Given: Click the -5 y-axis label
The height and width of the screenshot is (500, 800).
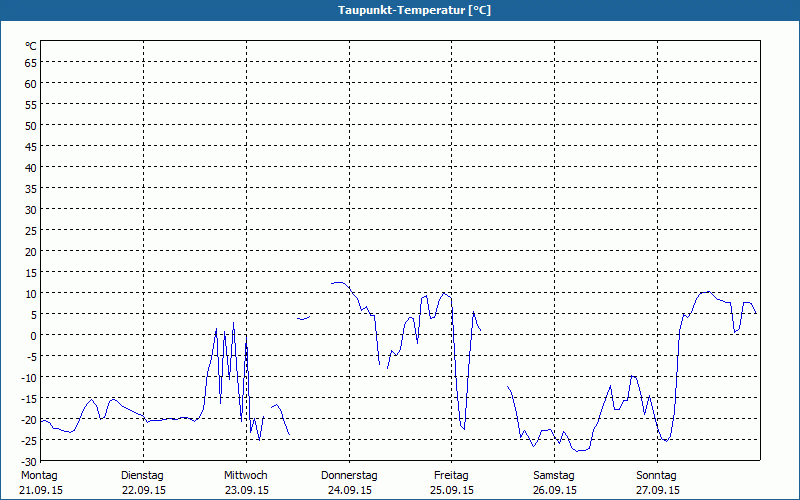Looking at the screenshot, I should pos(32,357).
